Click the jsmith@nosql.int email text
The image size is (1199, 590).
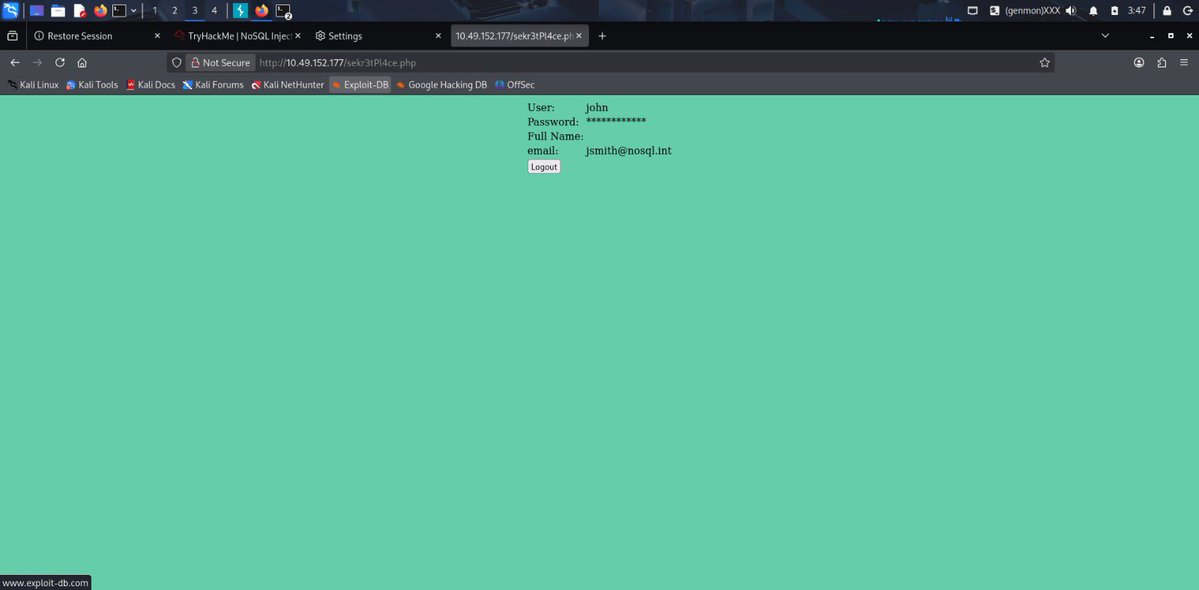[x=629, y=151]
